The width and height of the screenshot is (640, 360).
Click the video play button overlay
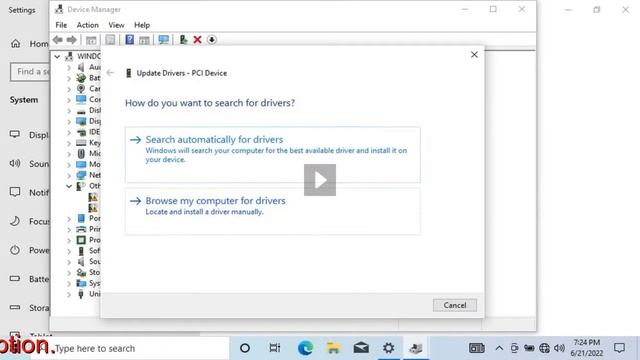tap(320, 180)
